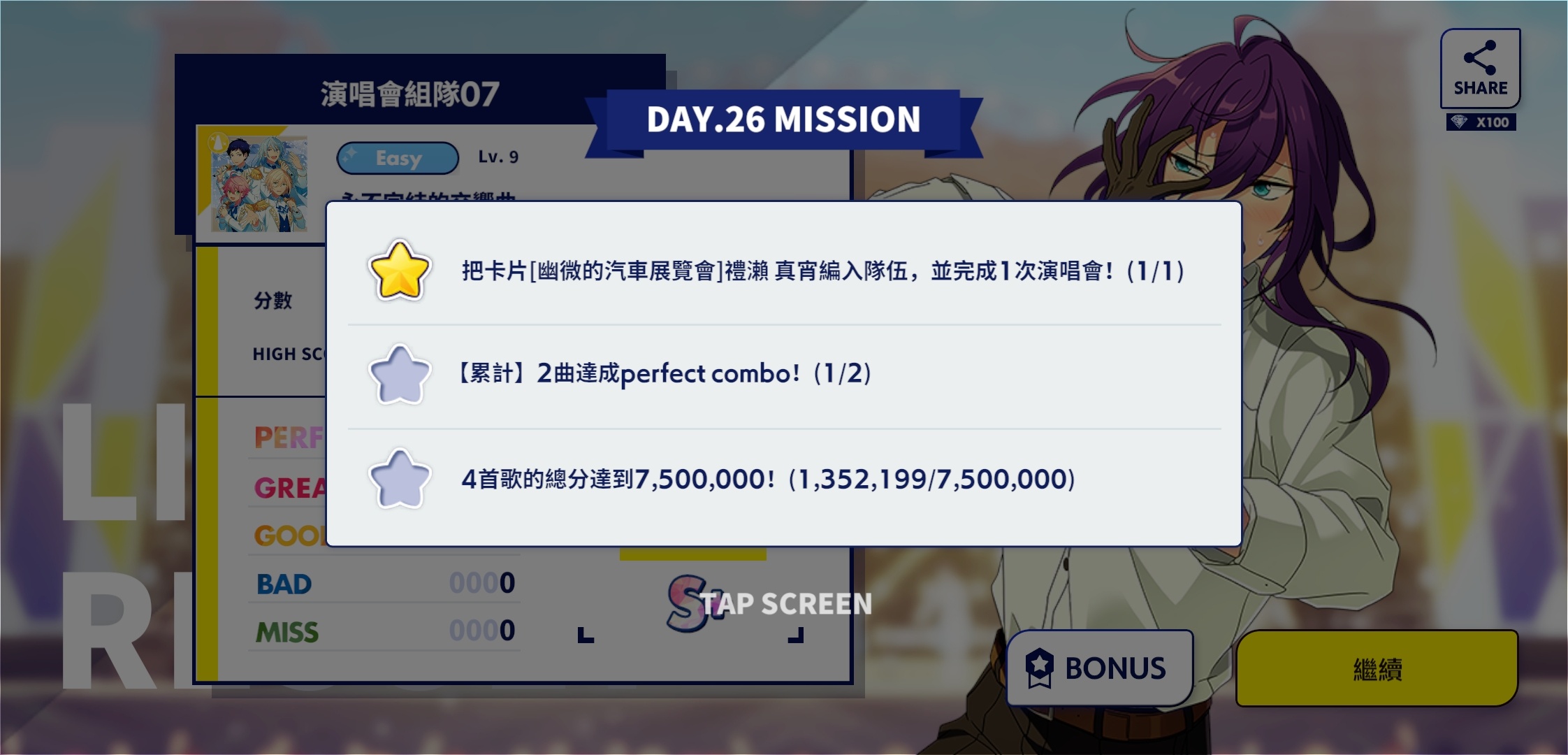Click the SHARE icon button

1480,69
